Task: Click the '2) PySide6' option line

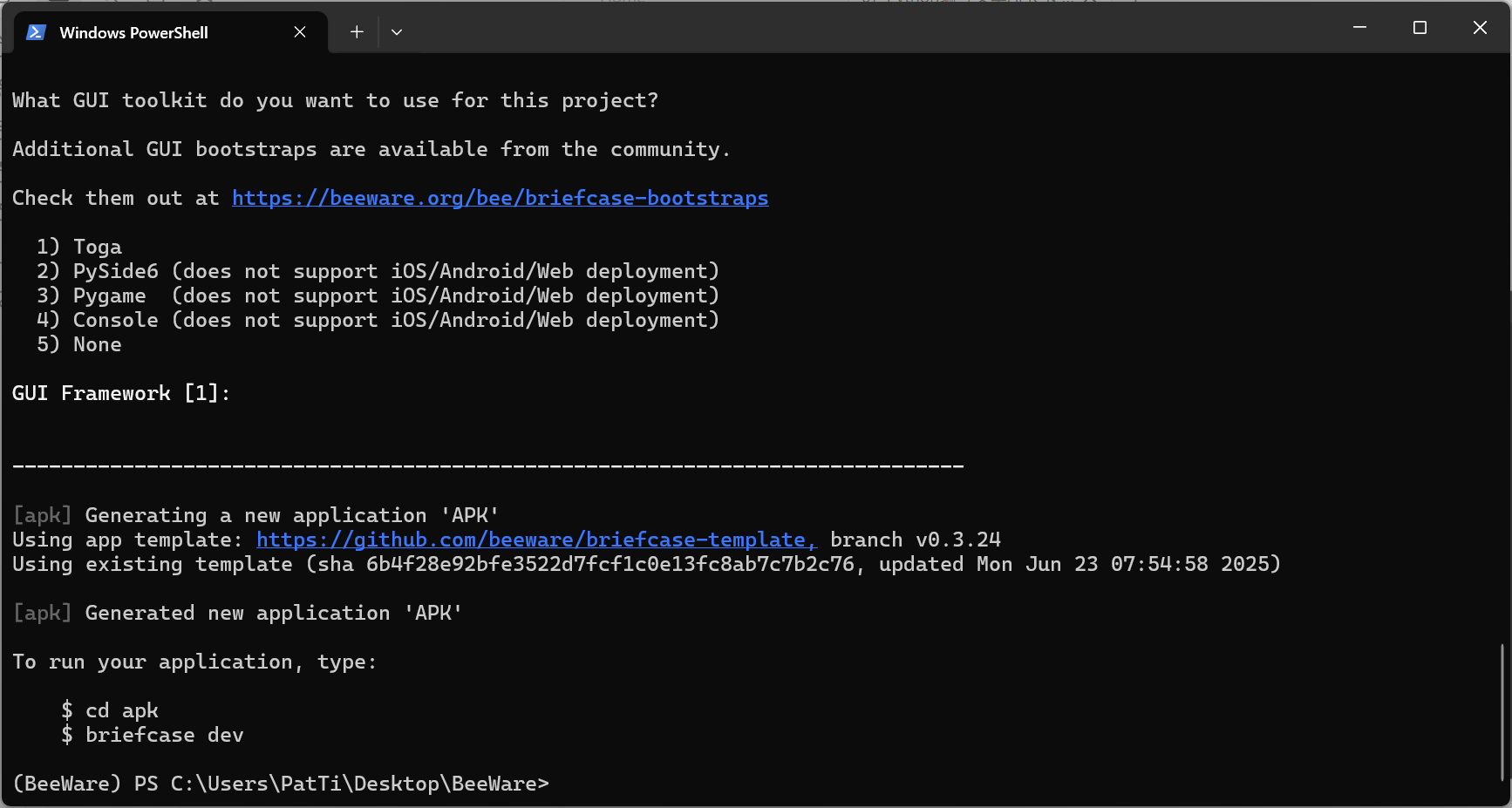Action: tap(378, 271)
